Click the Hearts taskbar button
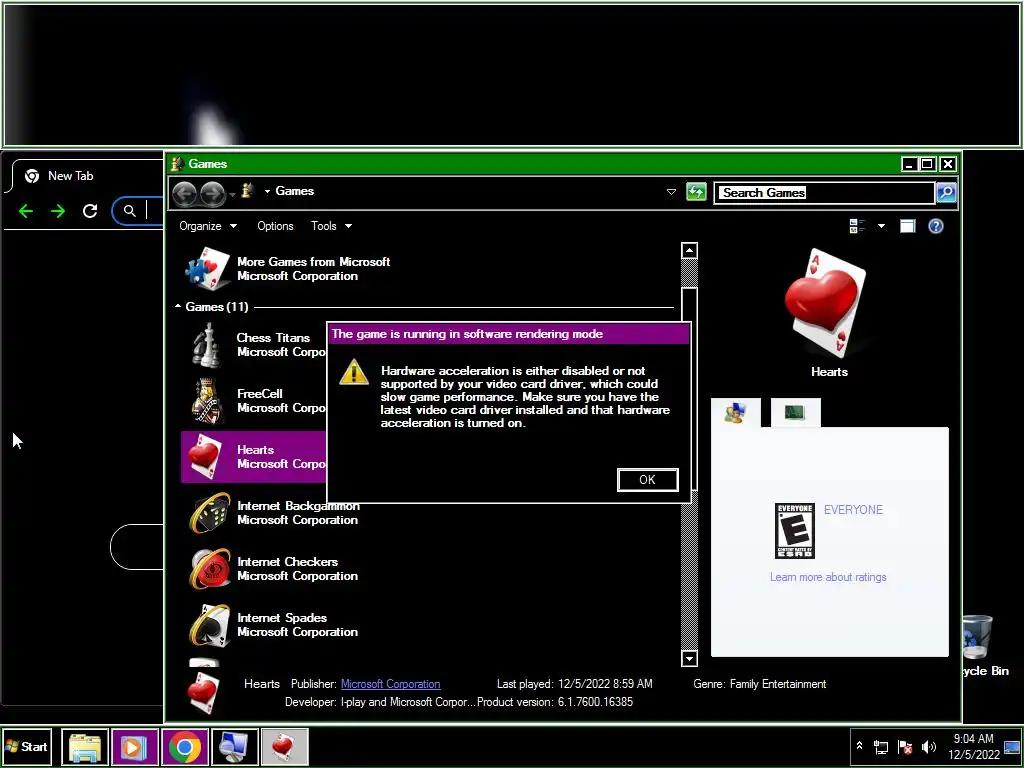Viewport: 1024px width, 768px height. 285,747
